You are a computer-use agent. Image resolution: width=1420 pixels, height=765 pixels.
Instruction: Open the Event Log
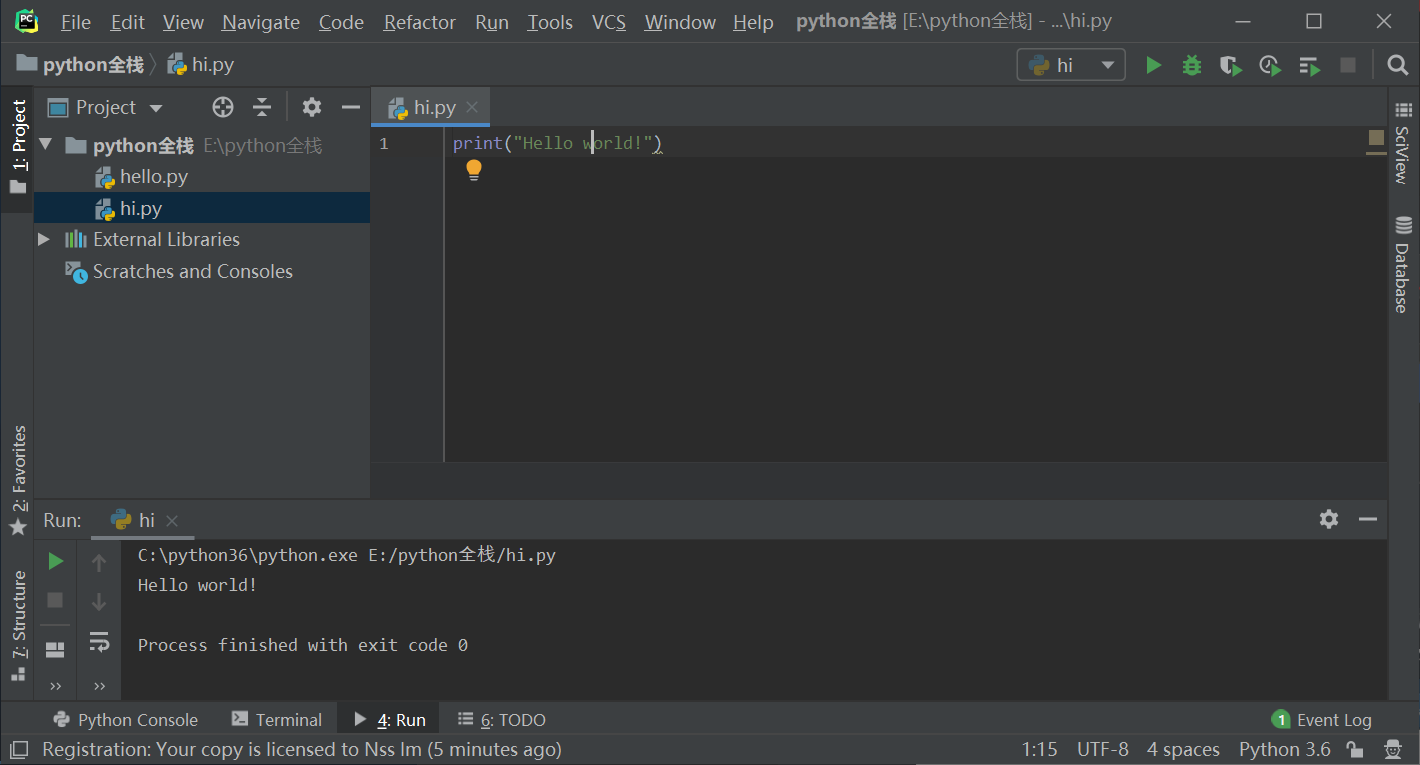1321,719
